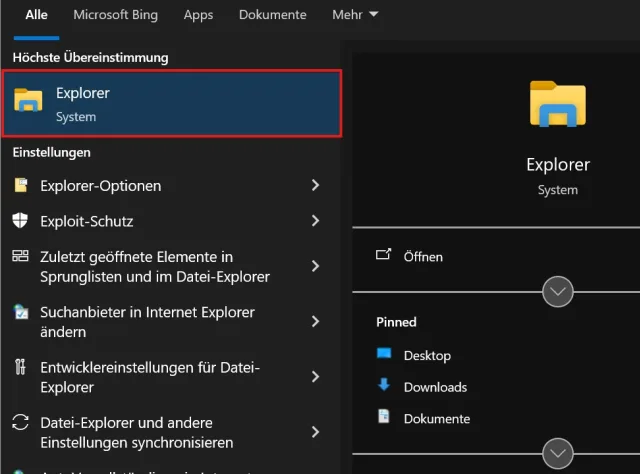Expand the actions list below Öffnen

[557, 292]
